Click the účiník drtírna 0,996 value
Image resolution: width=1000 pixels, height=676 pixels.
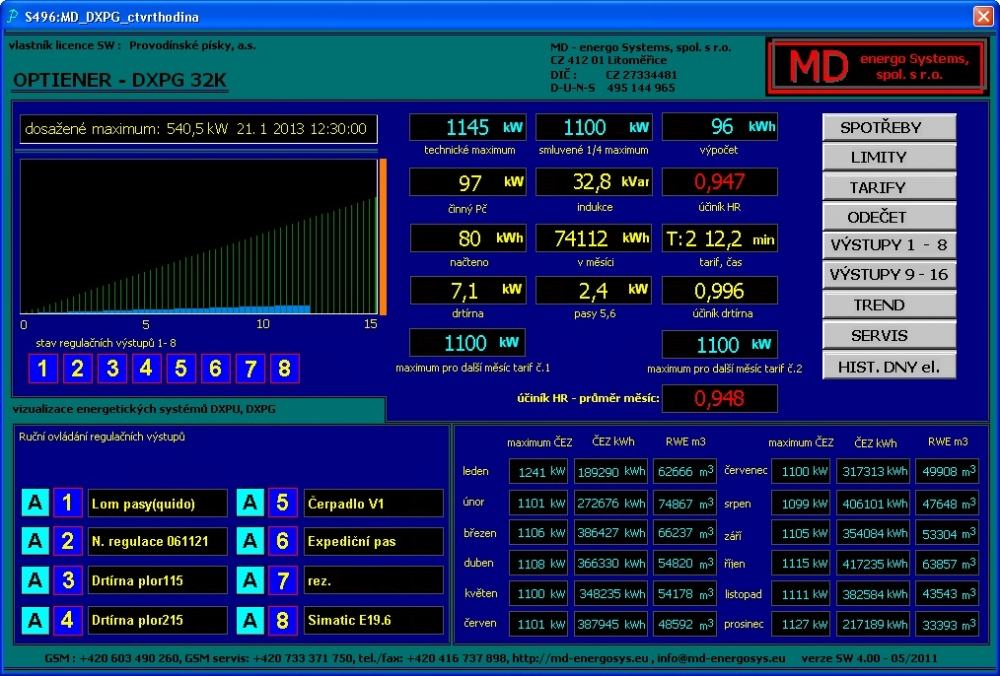tap(720, 290)
